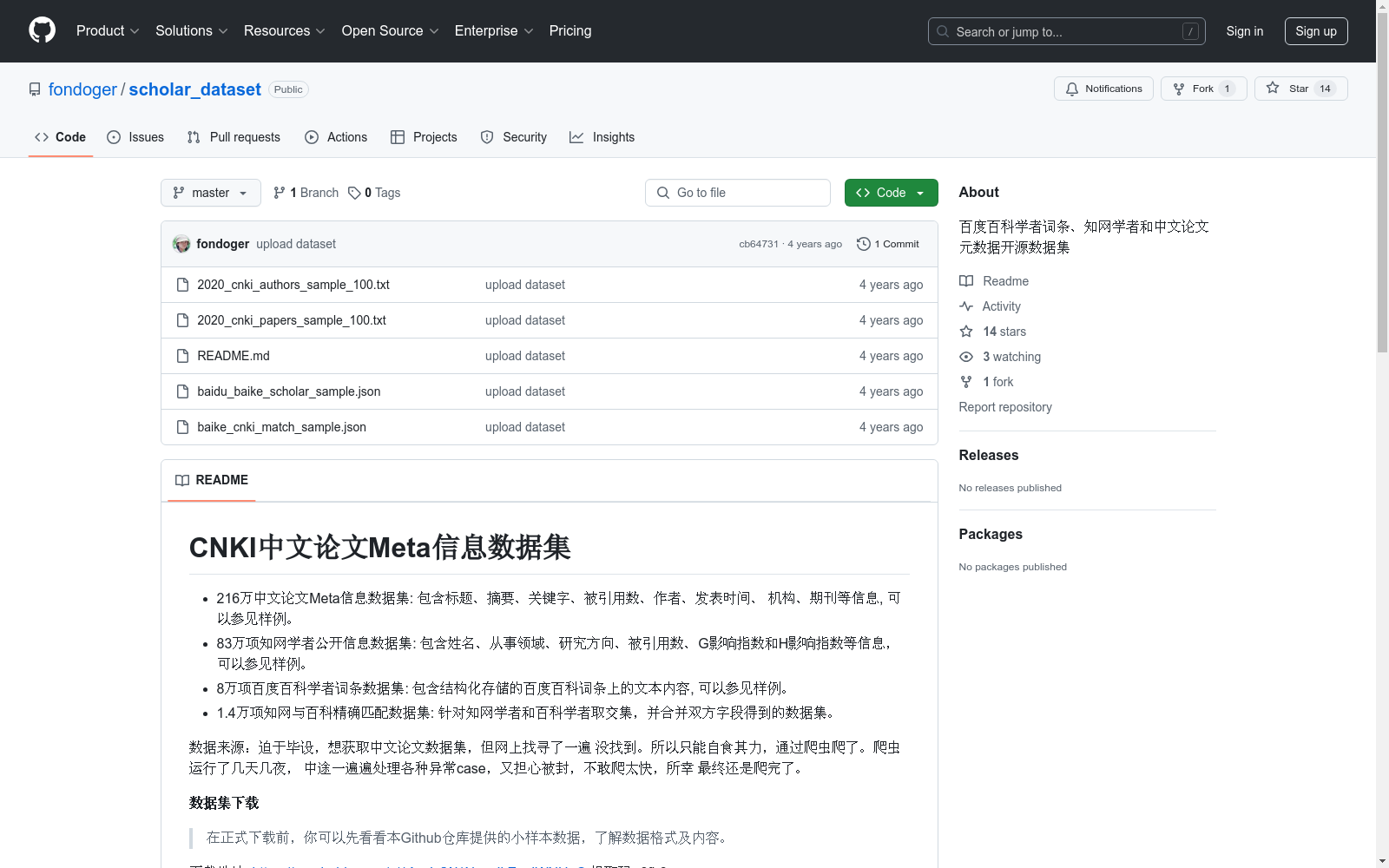
Task: Click file icon for baidu_baike_scholar_sample.json
Action: point(182,391)
